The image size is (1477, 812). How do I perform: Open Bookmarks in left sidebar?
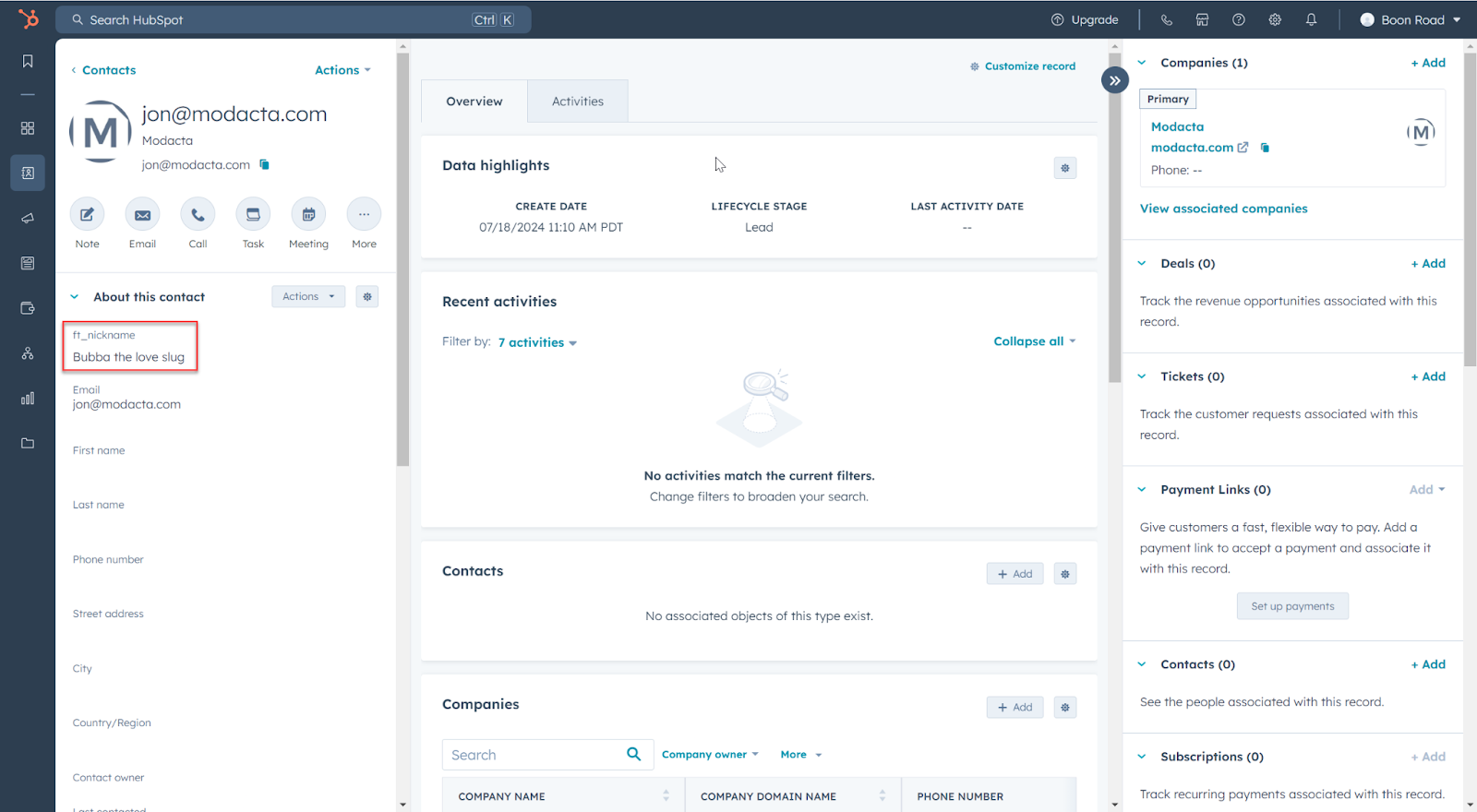point(28,61)
